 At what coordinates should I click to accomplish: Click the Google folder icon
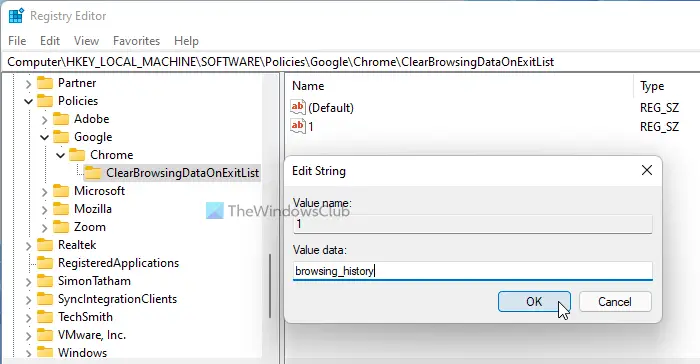point(61,137)
